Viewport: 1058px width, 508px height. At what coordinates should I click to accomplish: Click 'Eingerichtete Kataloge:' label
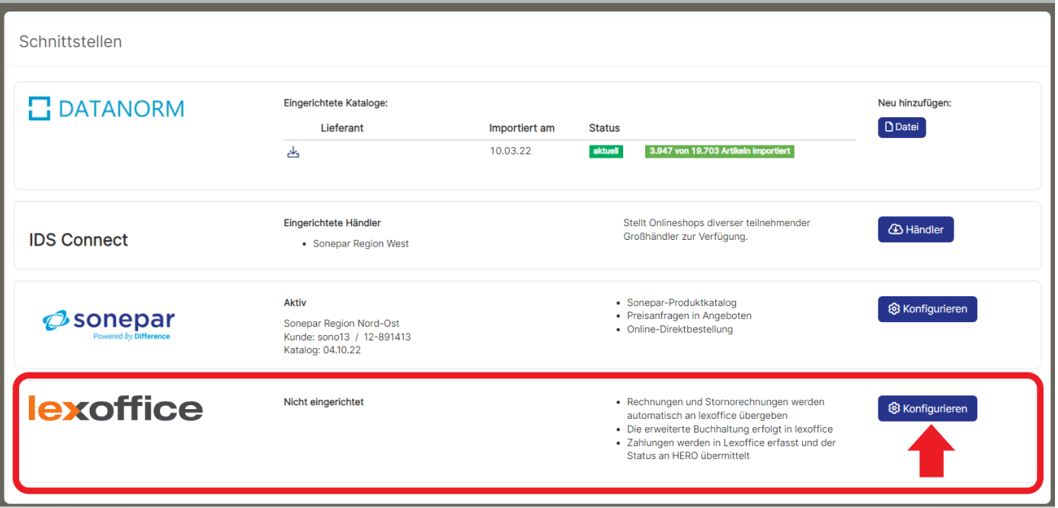coord(336,103)
